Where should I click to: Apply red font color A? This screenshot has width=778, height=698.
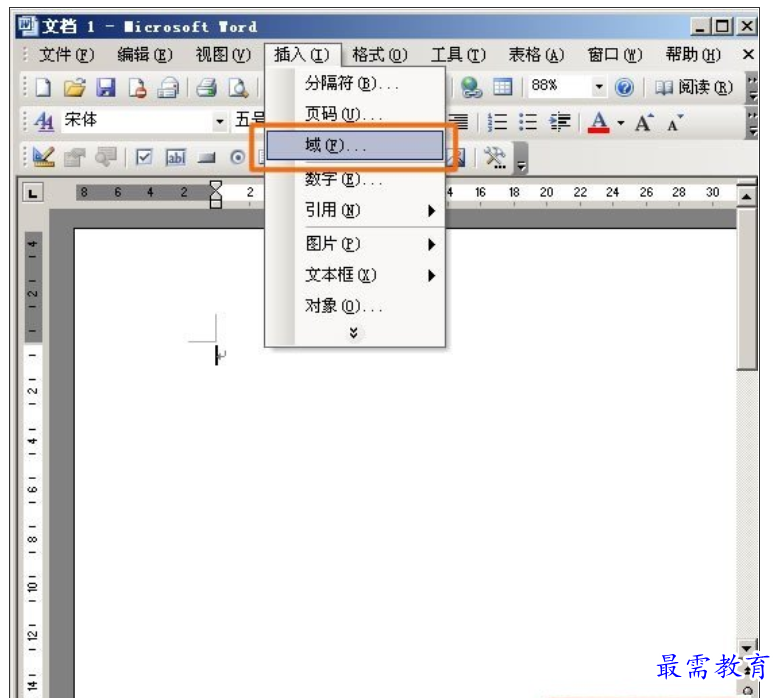point(598,122)
